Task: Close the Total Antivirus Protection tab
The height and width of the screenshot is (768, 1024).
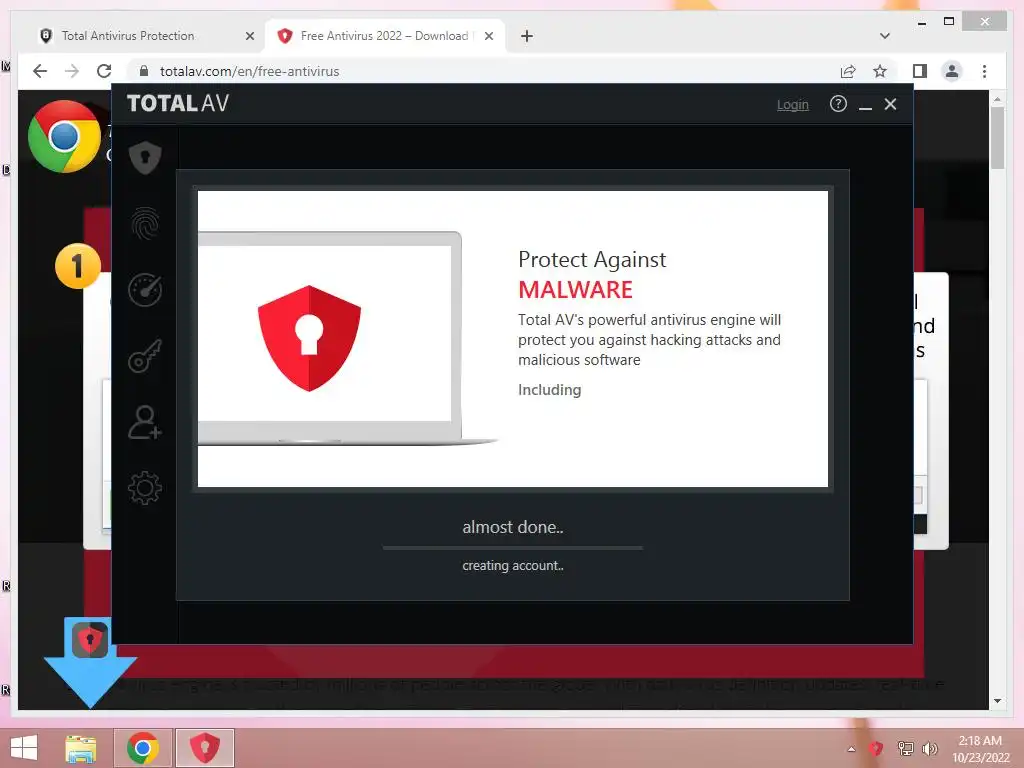Action: pos(249,36)
